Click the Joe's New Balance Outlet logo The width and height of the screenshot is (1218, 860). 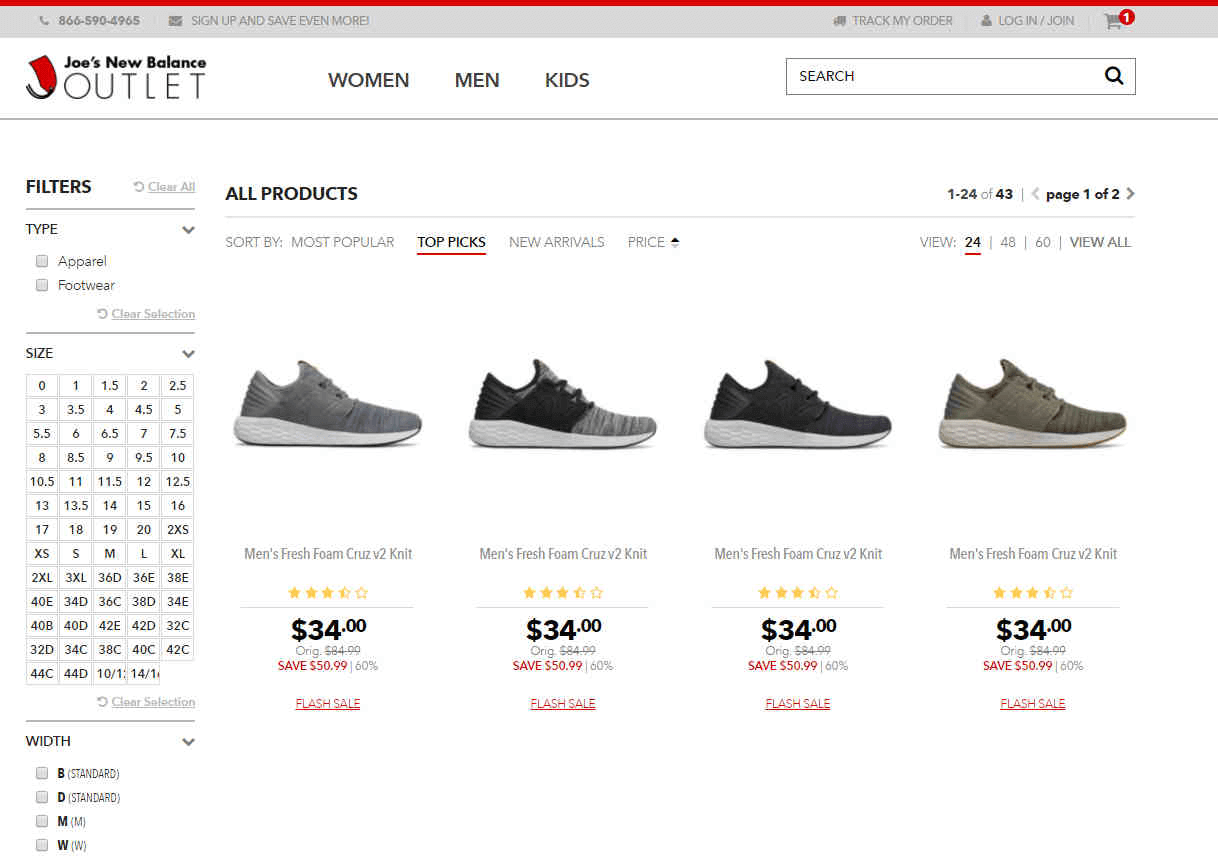point(116,78)
